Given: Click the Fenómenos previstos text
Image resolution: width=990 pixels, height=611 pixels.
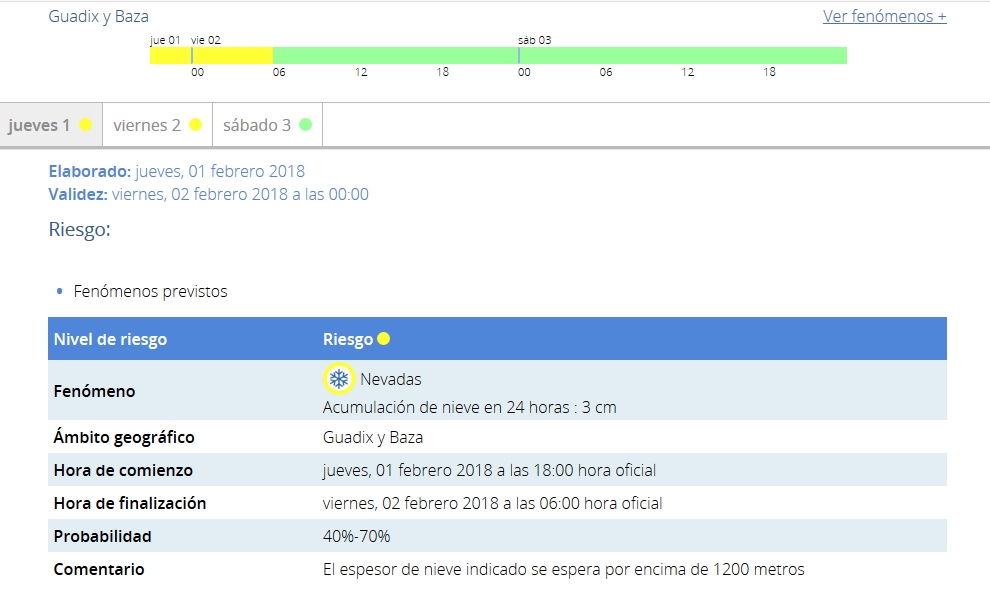Looking at the screenshot, I should pos(150,292).
